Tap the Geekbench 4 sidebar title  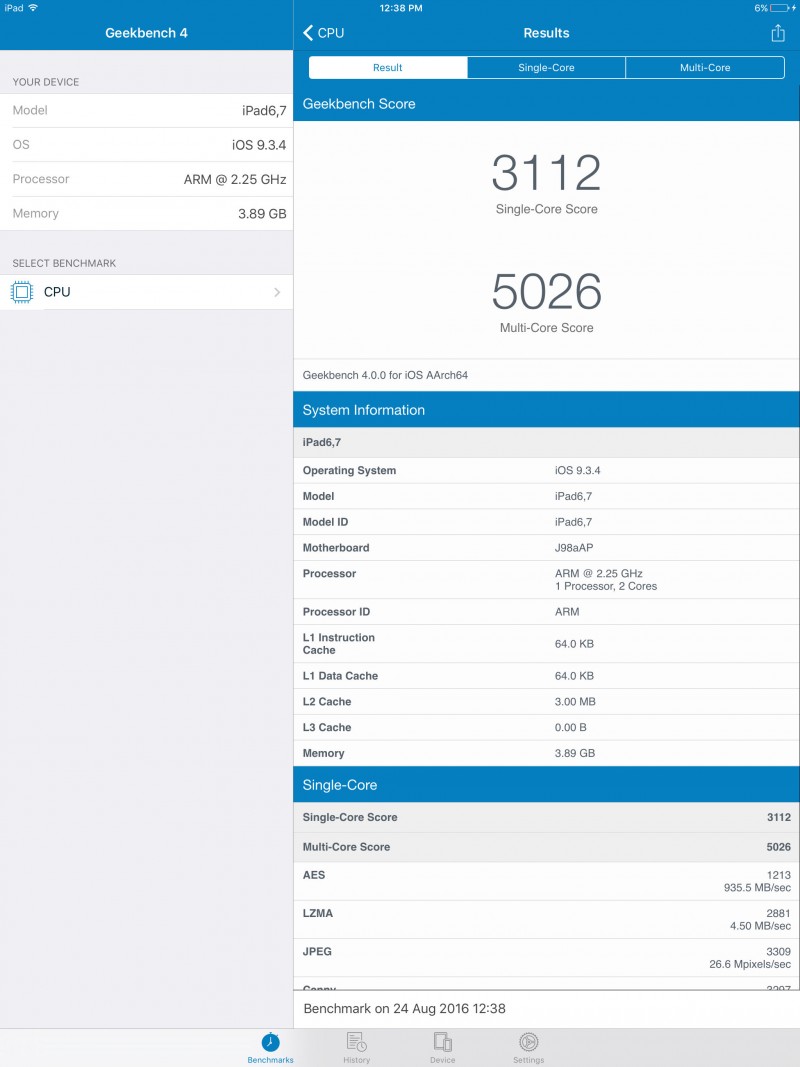coord(146,33)
